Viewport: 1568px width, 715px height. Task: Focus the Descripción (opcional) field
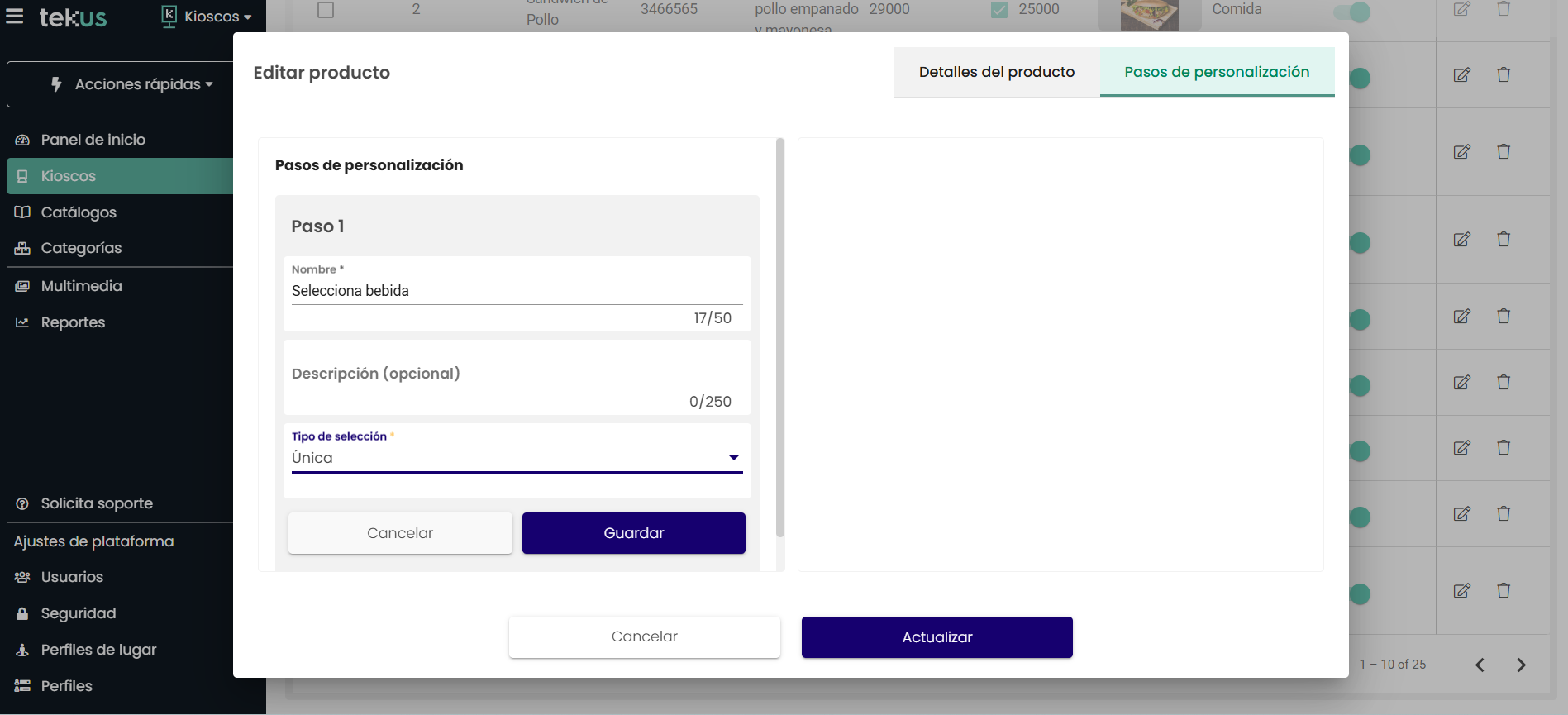tap(517, 374)
